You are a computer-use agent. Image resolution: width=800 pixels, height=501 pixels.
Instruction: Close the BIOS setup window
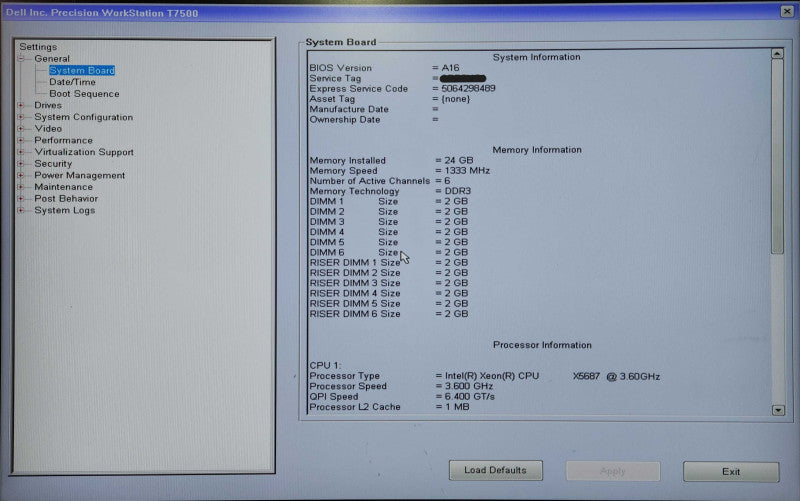click(x=787, y=11)
